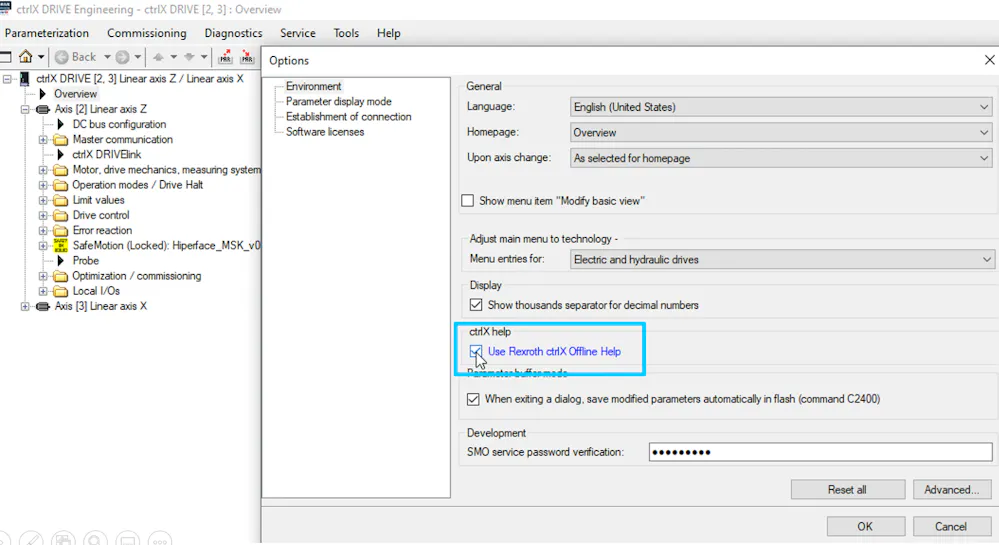Open the Commissioning menu

[x=147, y=33]
